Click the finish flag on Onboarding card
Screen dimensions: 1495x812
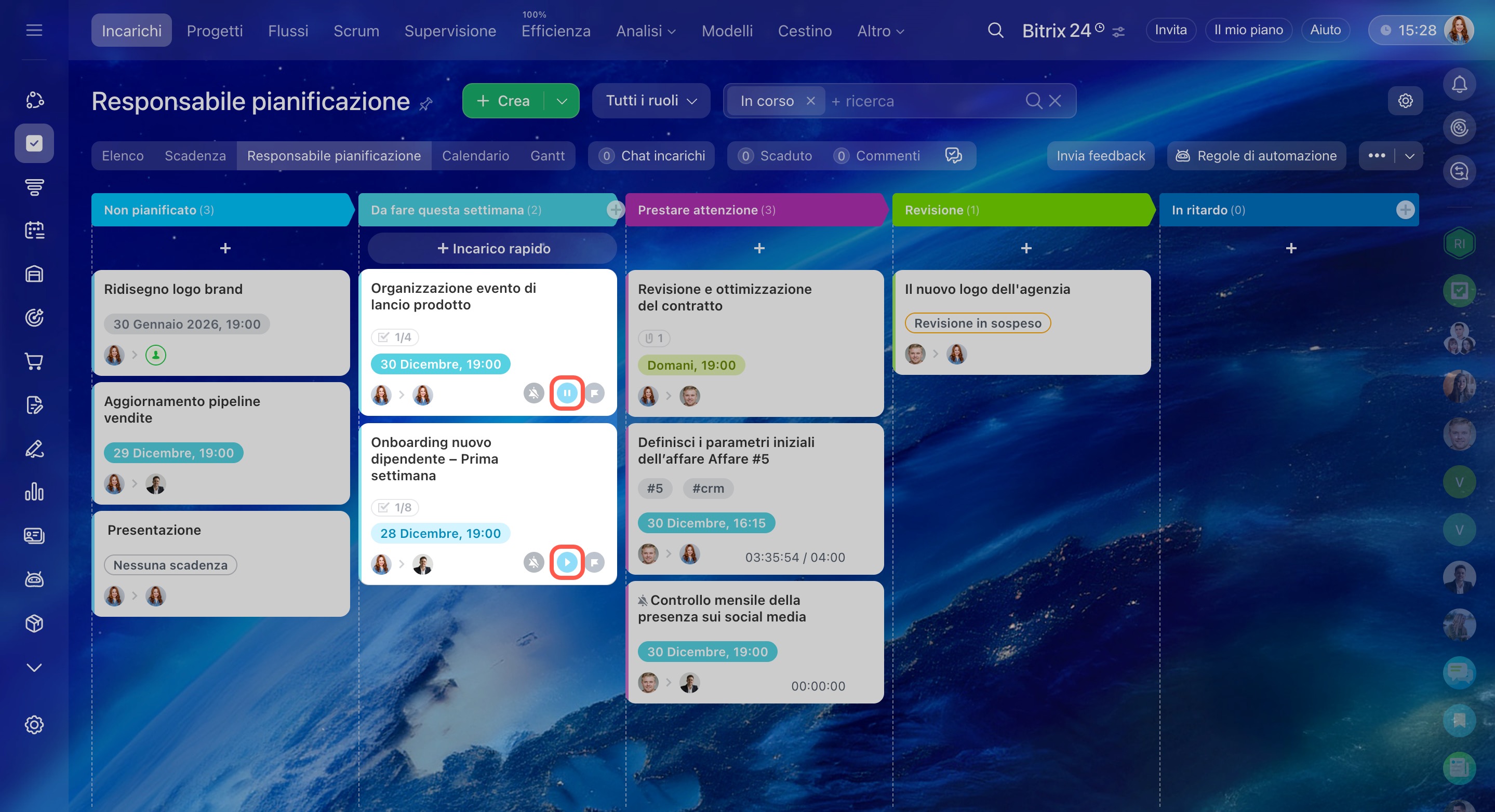(594, 561)
